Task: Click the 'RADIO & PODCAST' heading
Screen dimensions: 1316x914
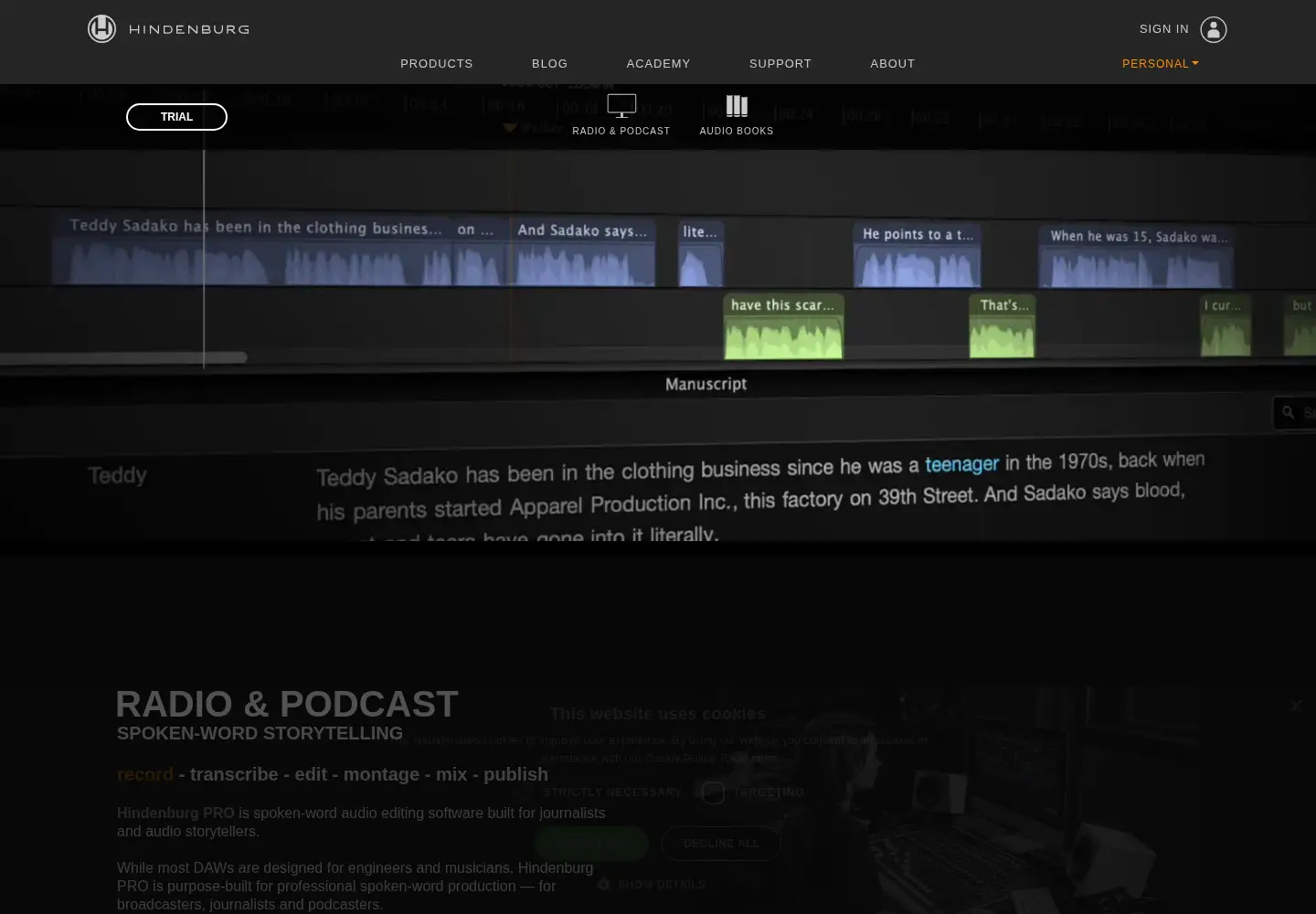Action: (287, 705)
